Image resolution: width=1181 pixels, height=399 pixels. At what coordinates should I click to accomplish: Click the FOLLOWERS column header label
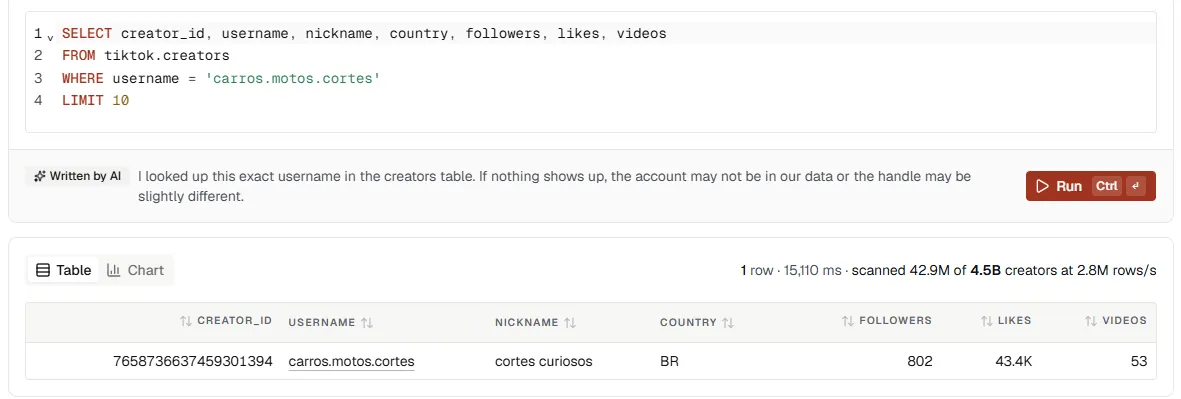tap(896, 321)
